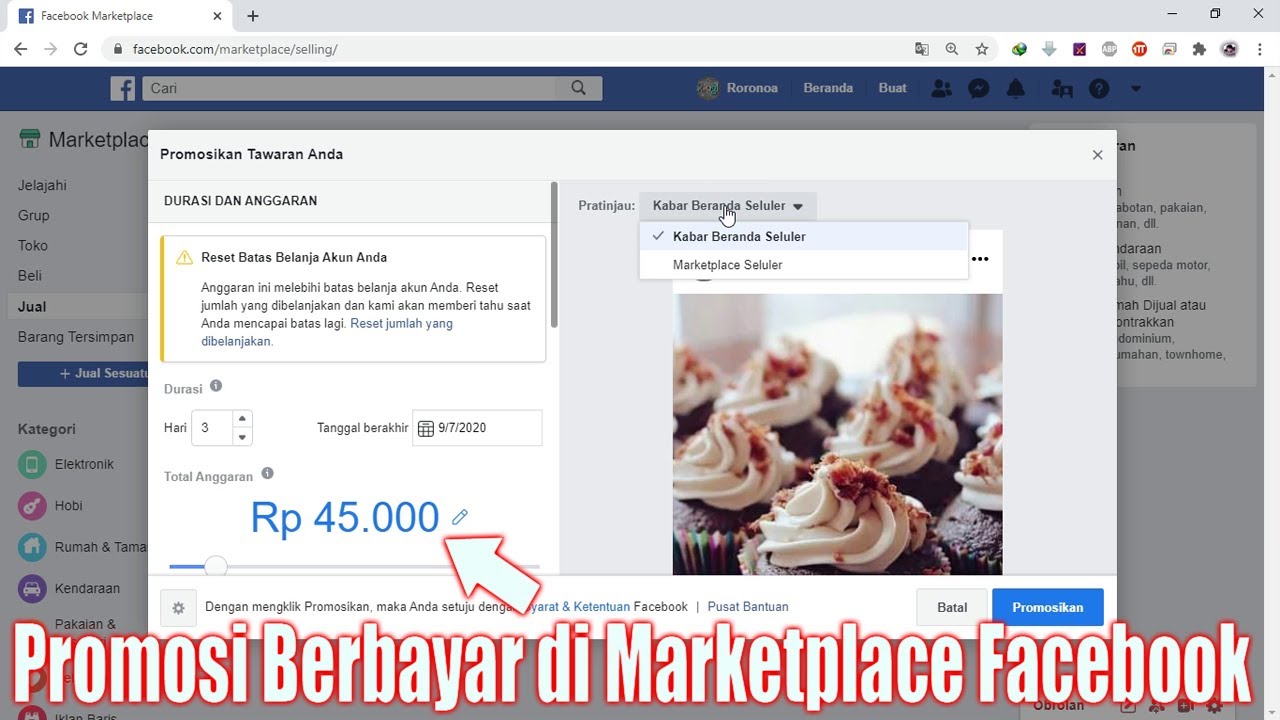1280x720 pixels.
Task: Click the Roronoa profile avatar
Action: point(708,88)
